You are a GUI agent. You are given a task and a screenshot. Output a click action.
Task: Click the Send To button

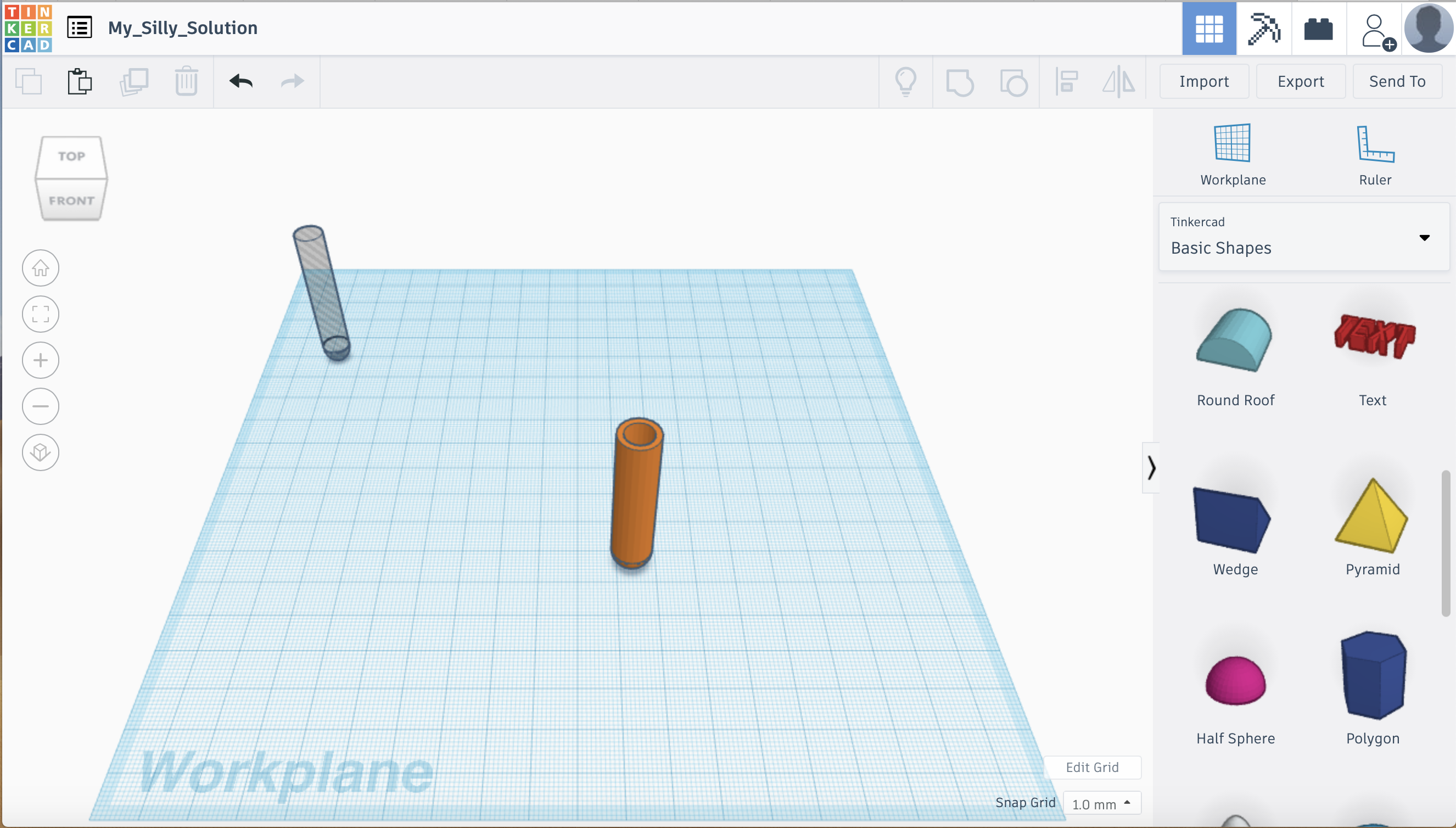1397,81
